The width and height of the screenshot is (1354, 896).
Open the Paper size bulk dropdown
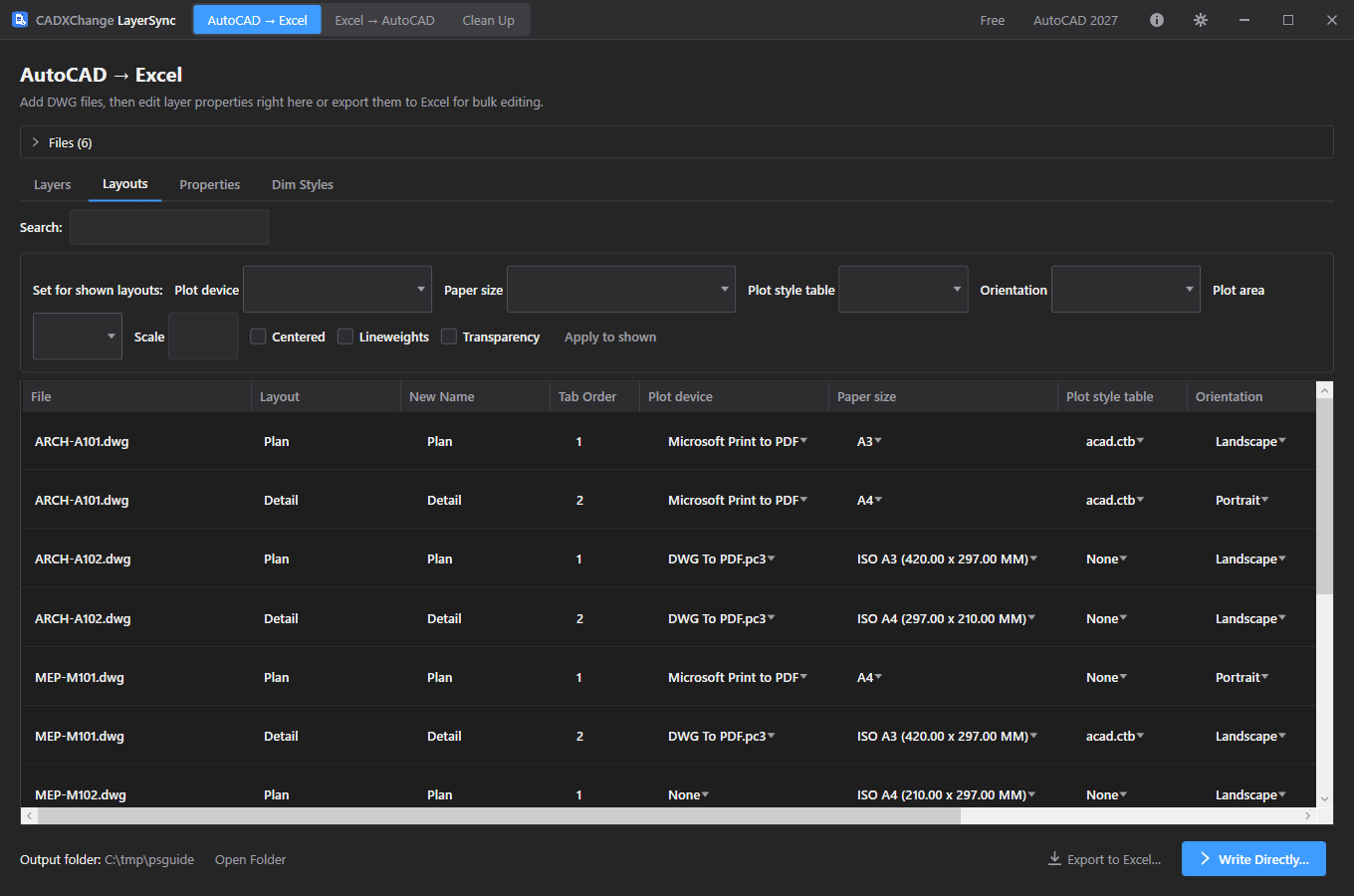pos(621,290)
